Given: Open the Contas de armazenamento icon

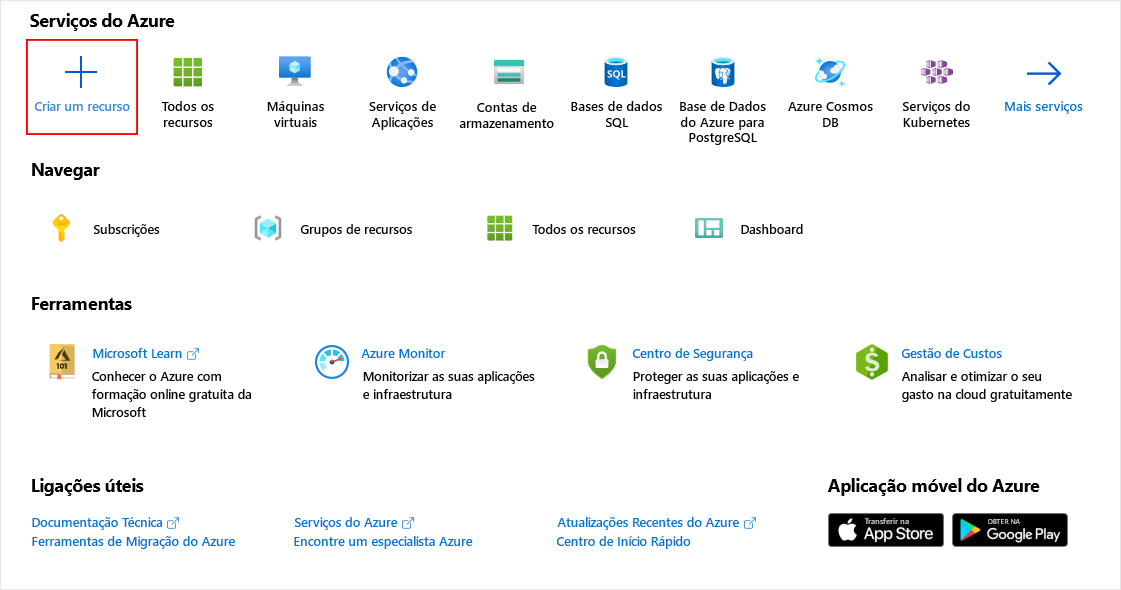Looking at the screenshot, I should 509,73.
